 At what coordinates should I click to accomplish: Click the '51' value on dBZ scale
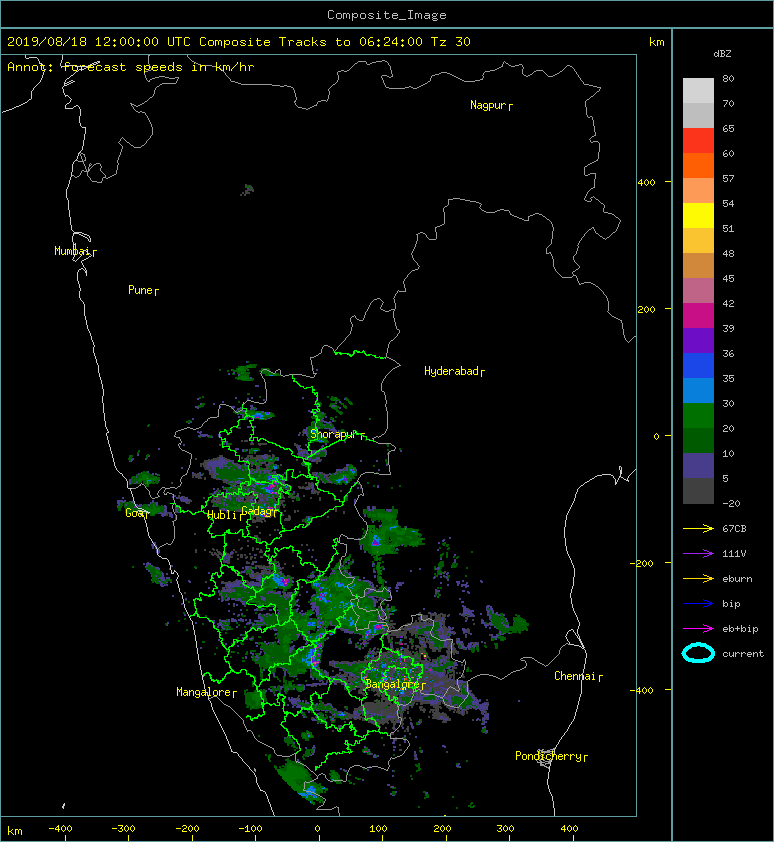pos(728,228)
